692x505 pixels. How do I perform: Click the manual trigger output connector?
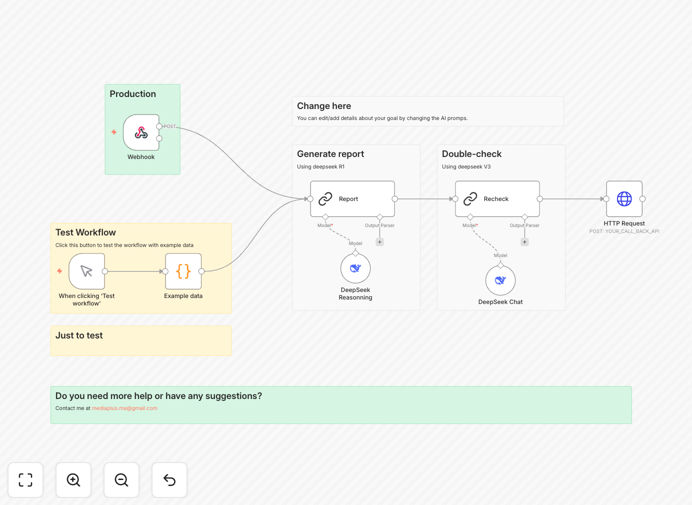[x=105, y=271]
